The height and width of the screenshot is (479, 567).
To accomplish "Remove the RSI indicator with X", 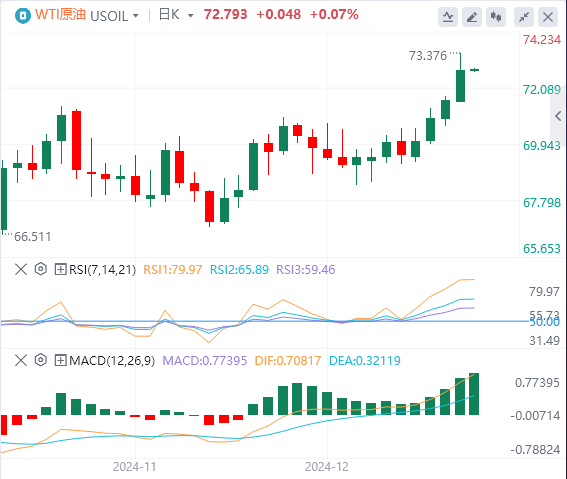I will pos(21,269).
